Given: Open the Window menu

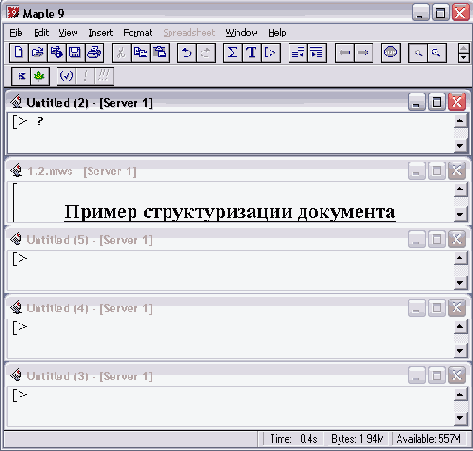Looking at the screenshot, I should click(241, 33).
